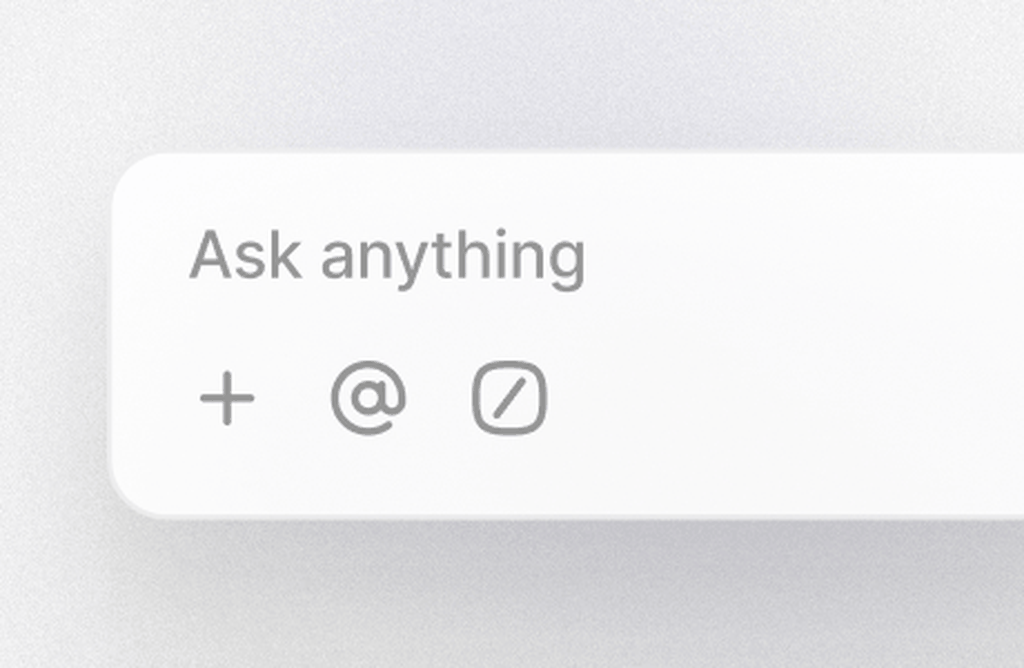Click the word anything in the prompt field
Image resolution: width=1024 pixels, height=668 pixels.
click(453, 259)
